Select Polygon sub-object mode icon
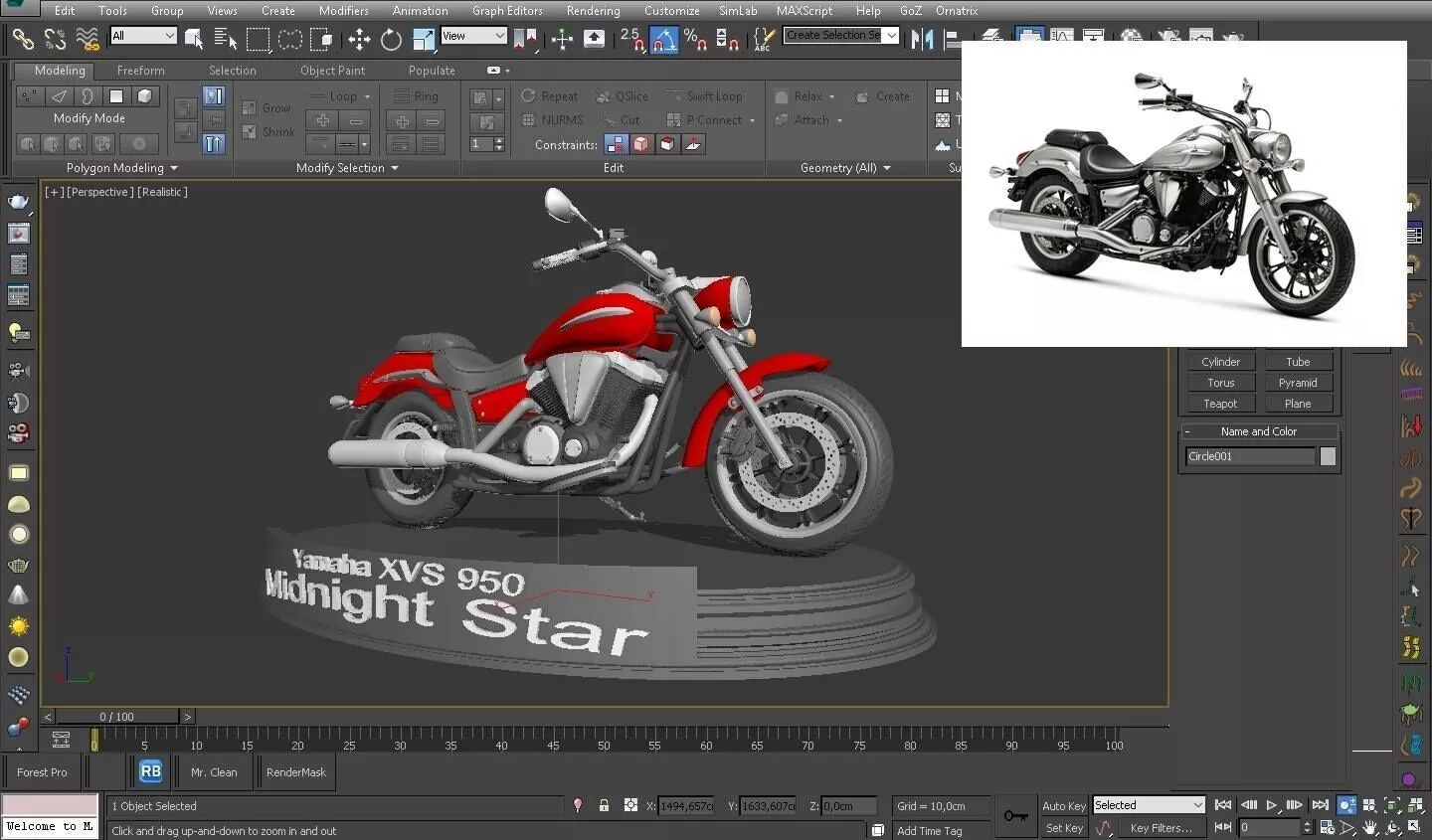The width and height of the screenshot is (1432, 840). click(116, 96)
